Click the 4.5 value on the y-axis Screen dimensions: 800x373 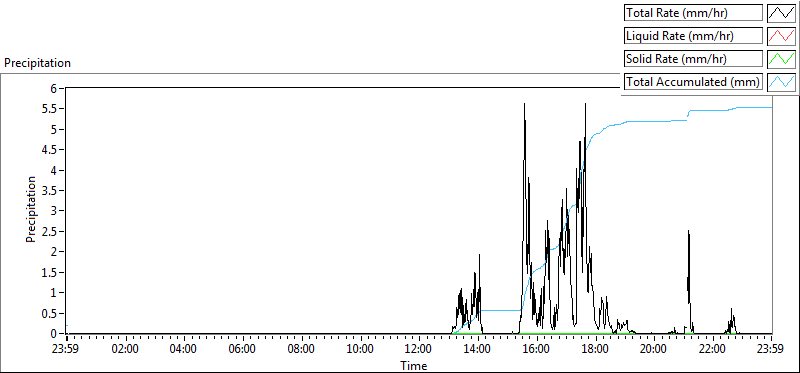49,150
